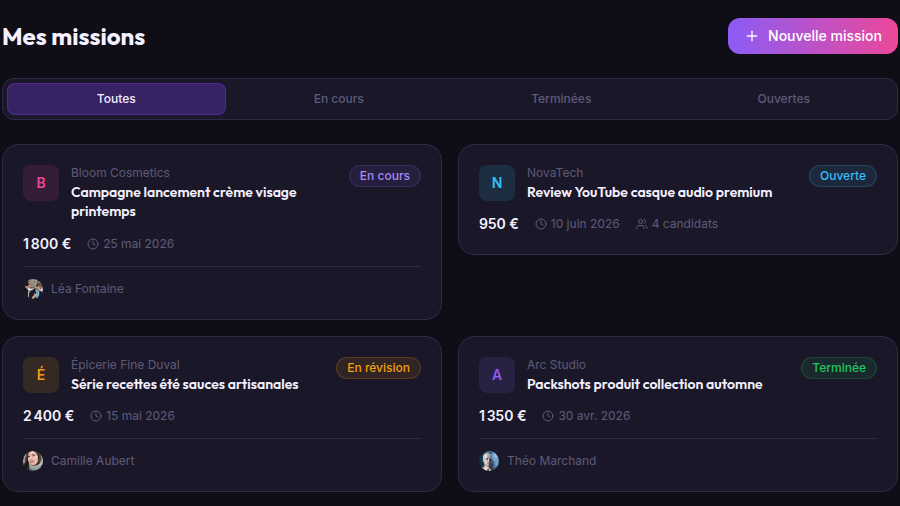Click Théo Marchand's avatar
Image resolution: width=900 pixels, height=506 pixels.
pos(489,461)
